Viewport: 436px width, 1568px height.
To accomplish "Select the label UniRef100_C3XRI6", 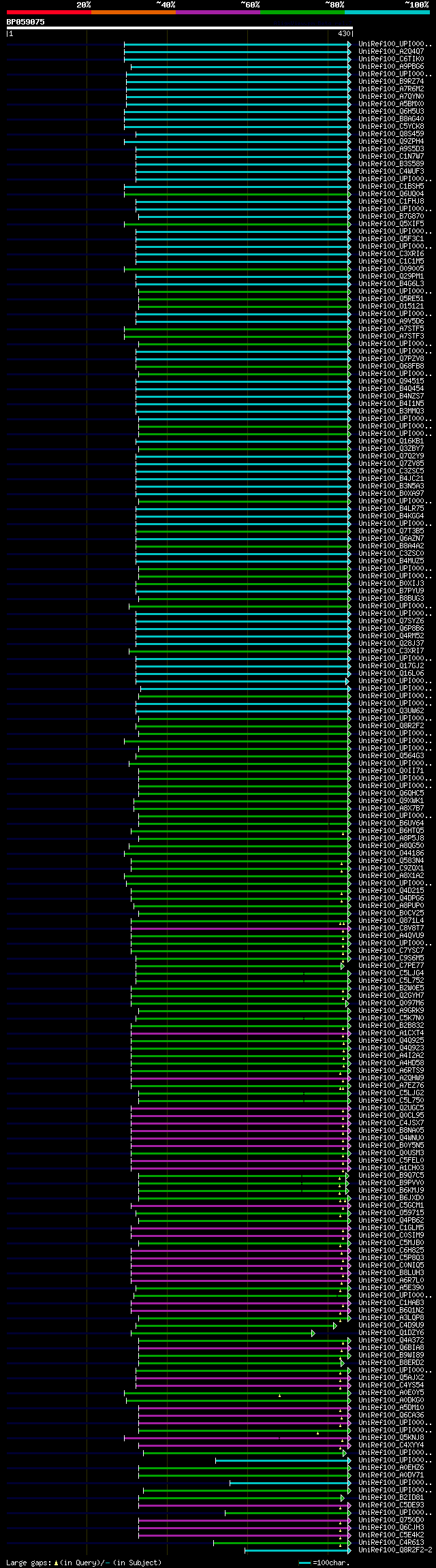I will 391,254.
